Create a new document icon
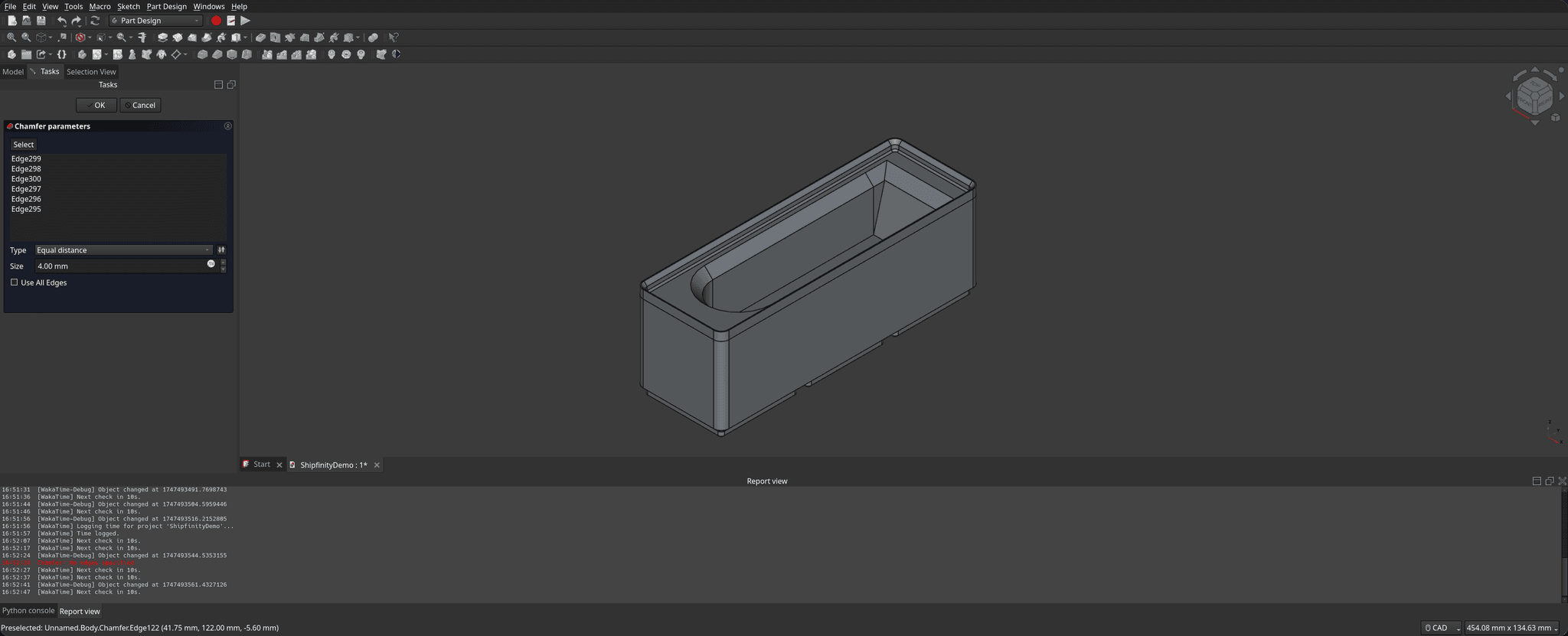 [x=12, y=21]
